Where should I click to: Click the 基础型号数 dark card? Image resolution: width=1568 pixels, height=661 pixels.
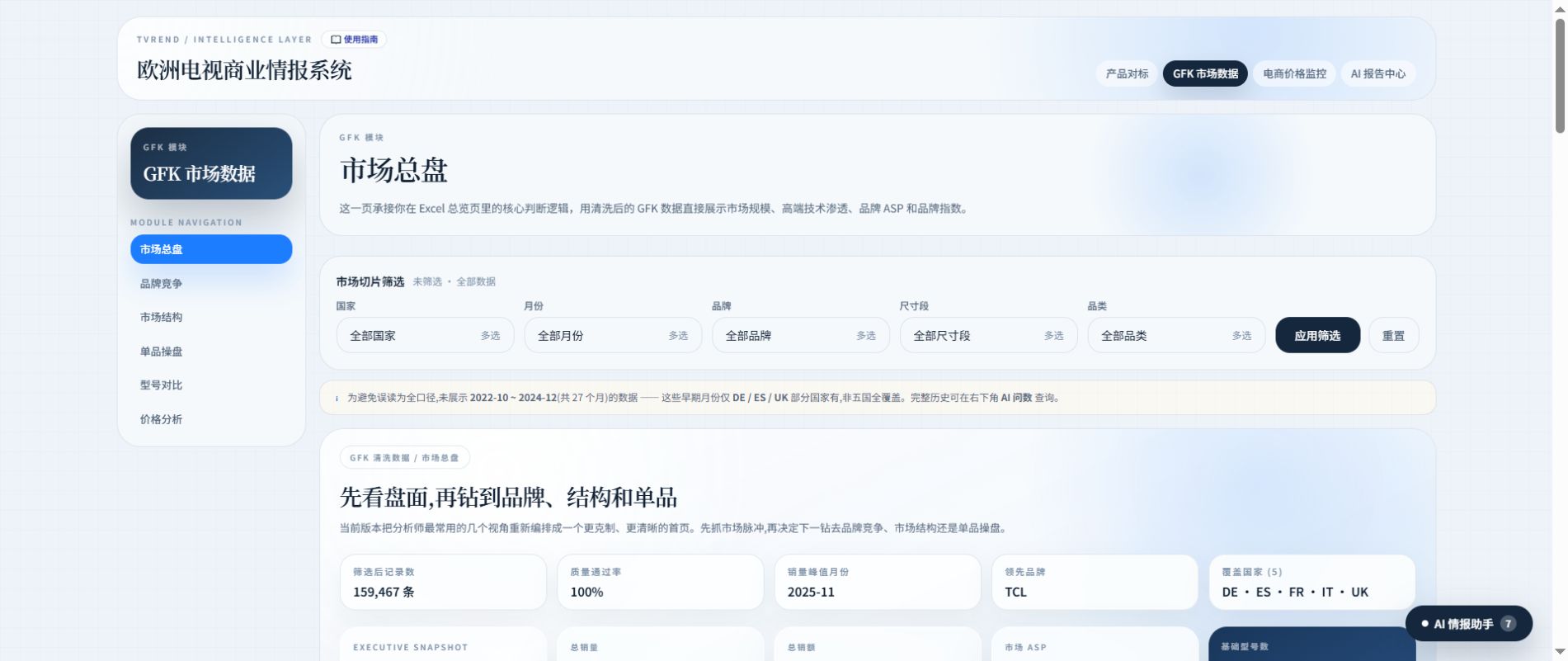click(x=1312, y=644)
